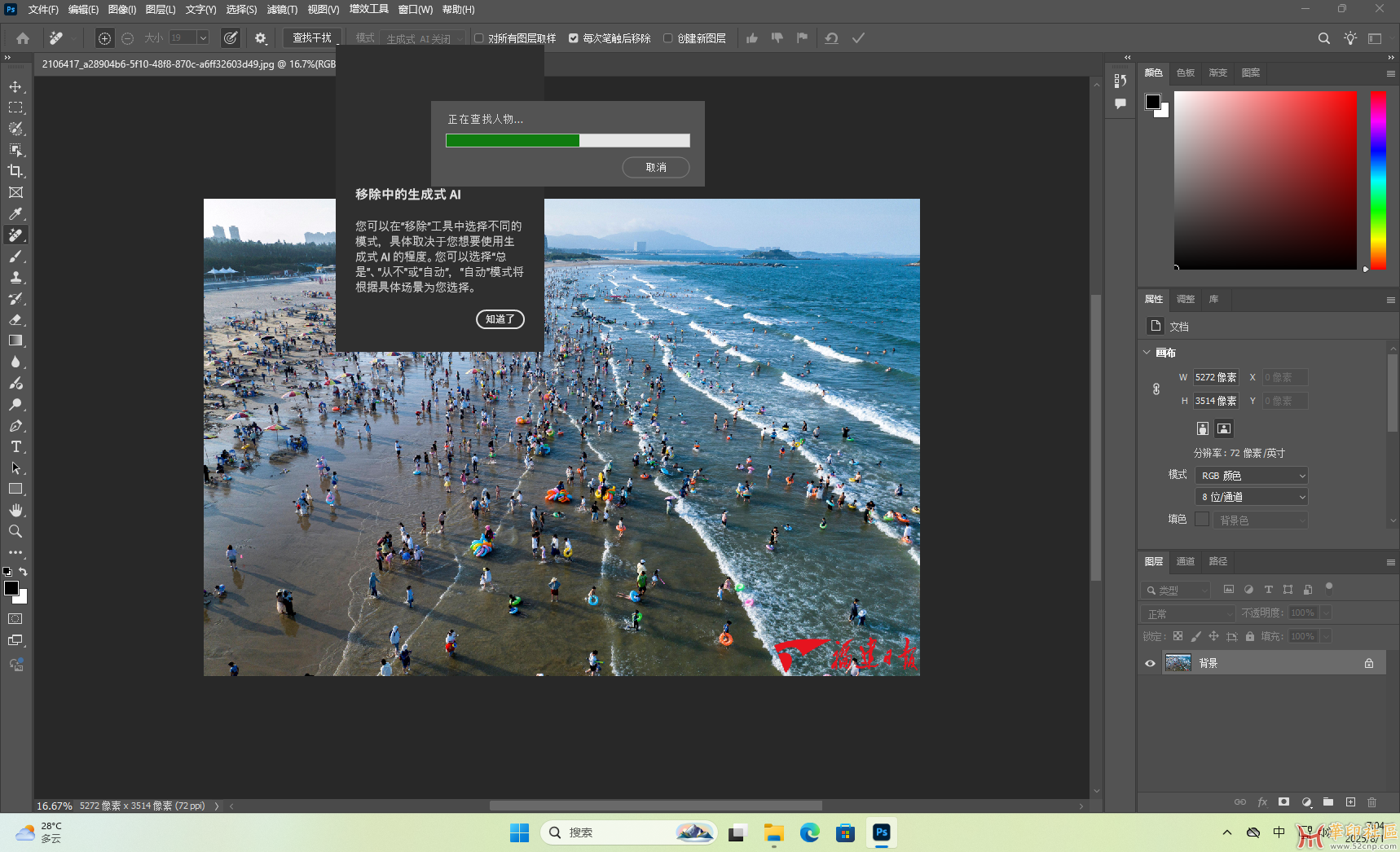Select the Move tool
Screen dimensions: 1400x852
point(15,86)
